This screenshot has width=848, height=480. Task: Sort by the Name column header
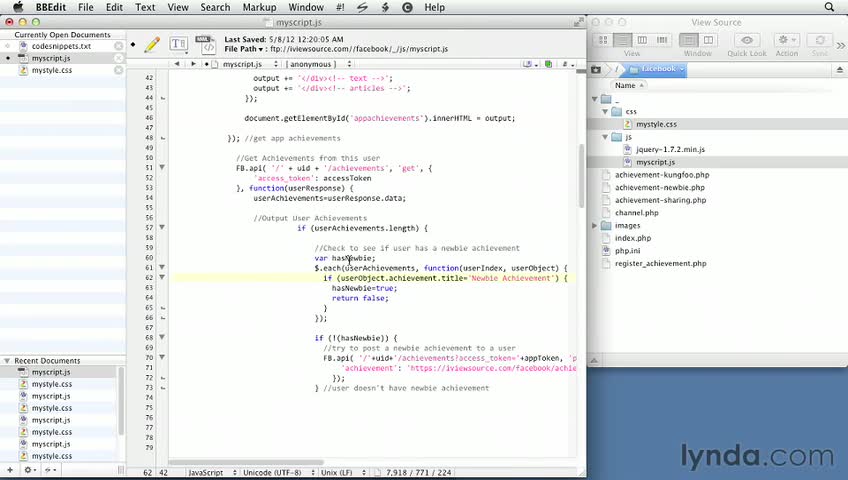(630, 85)
